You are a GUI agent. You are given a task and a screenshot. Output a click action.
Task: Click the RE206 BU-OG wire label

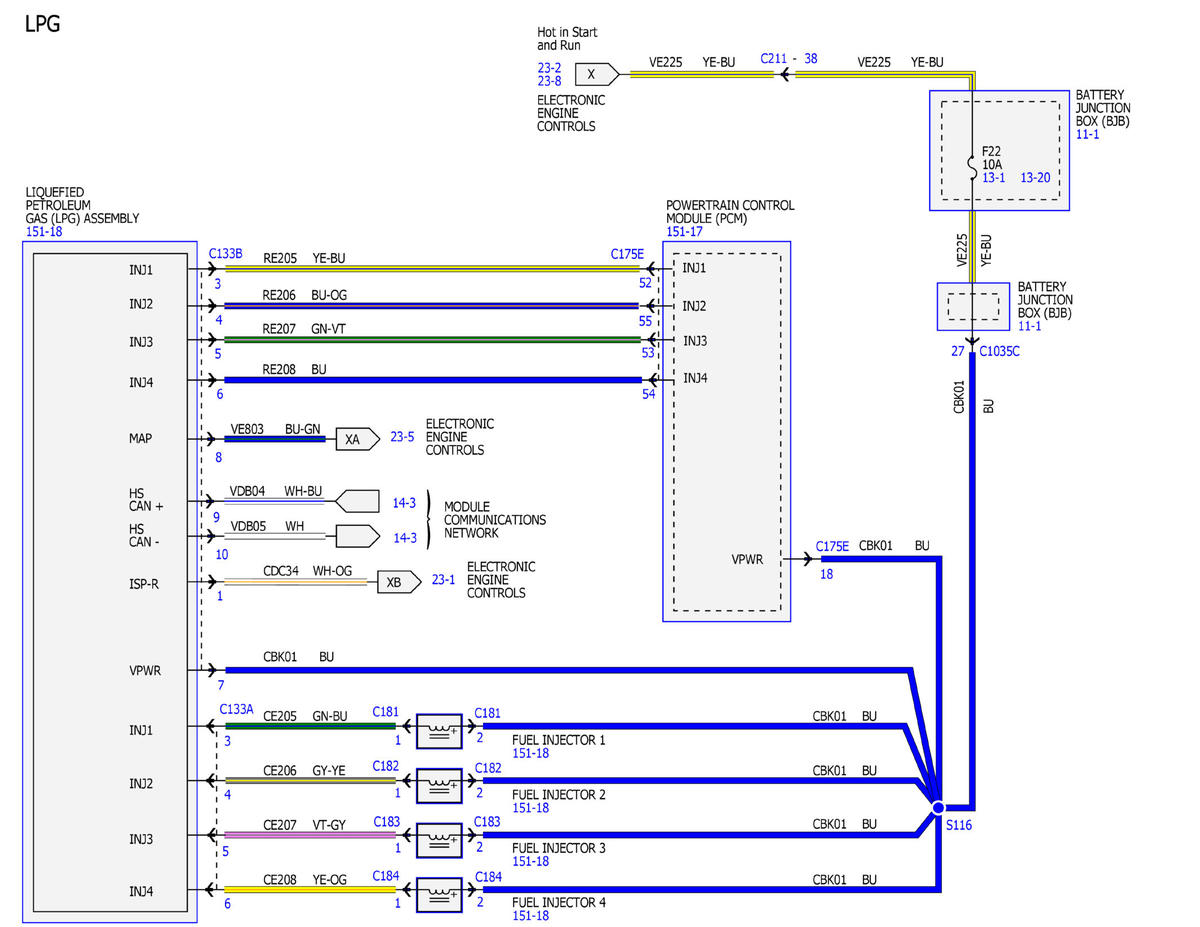click(x=305, y=295)
